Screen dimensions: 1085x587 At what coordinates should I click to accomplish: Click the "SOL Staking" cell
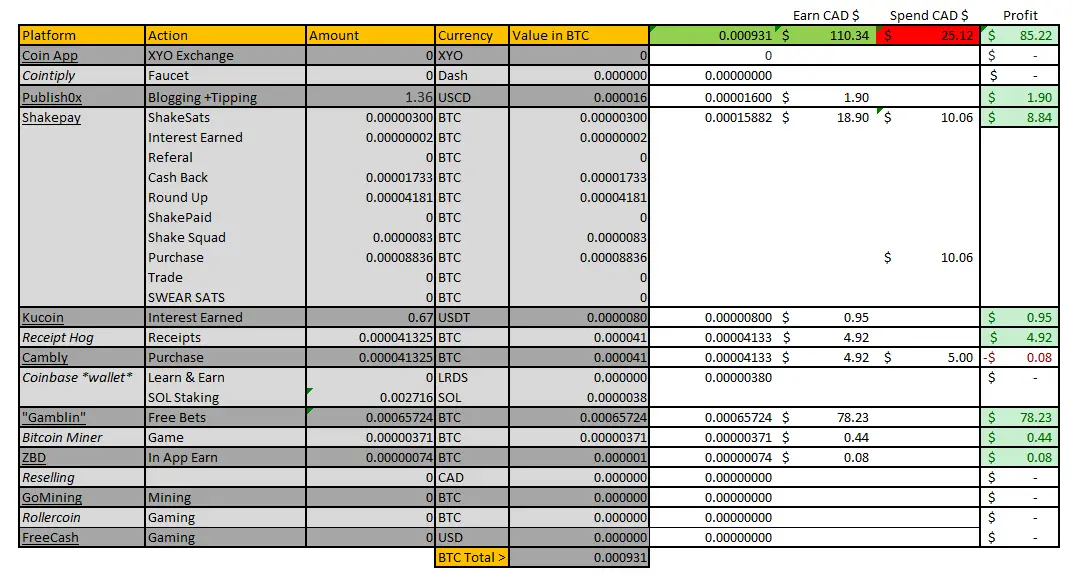coord(225,398)
